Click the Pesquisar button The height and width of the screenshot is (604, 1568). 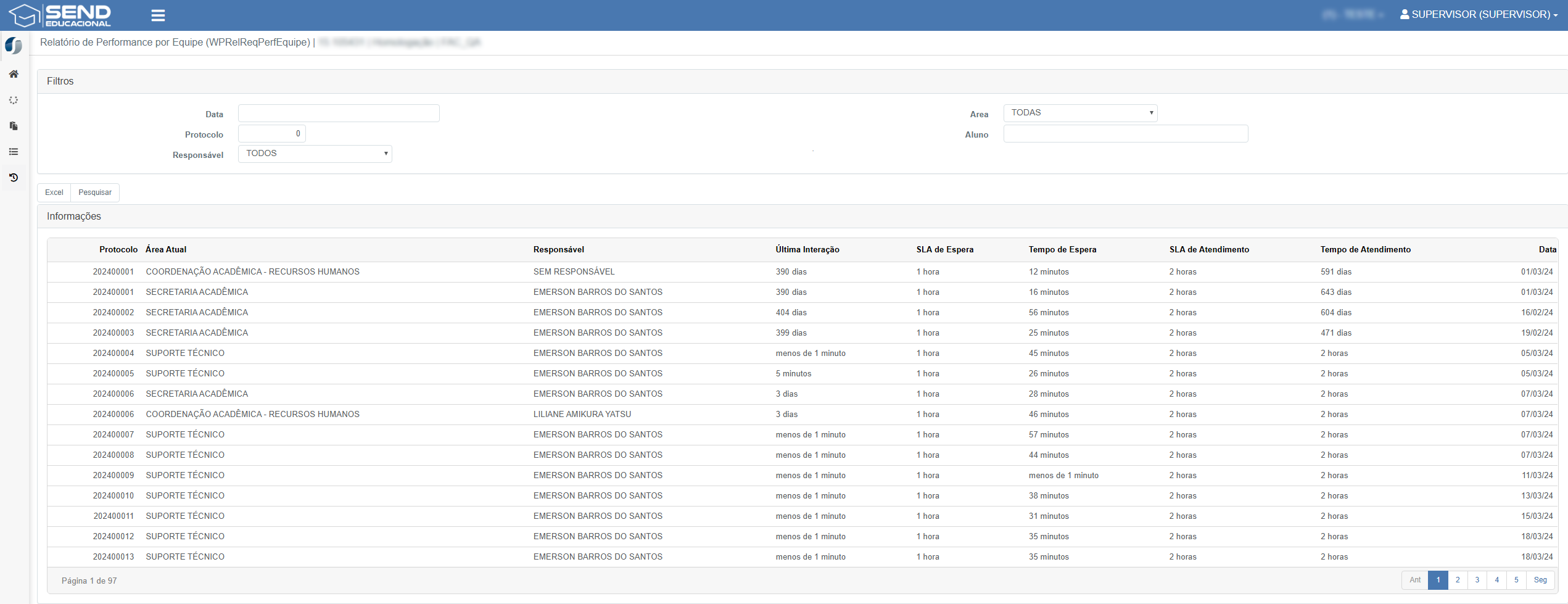coord(95,192)
